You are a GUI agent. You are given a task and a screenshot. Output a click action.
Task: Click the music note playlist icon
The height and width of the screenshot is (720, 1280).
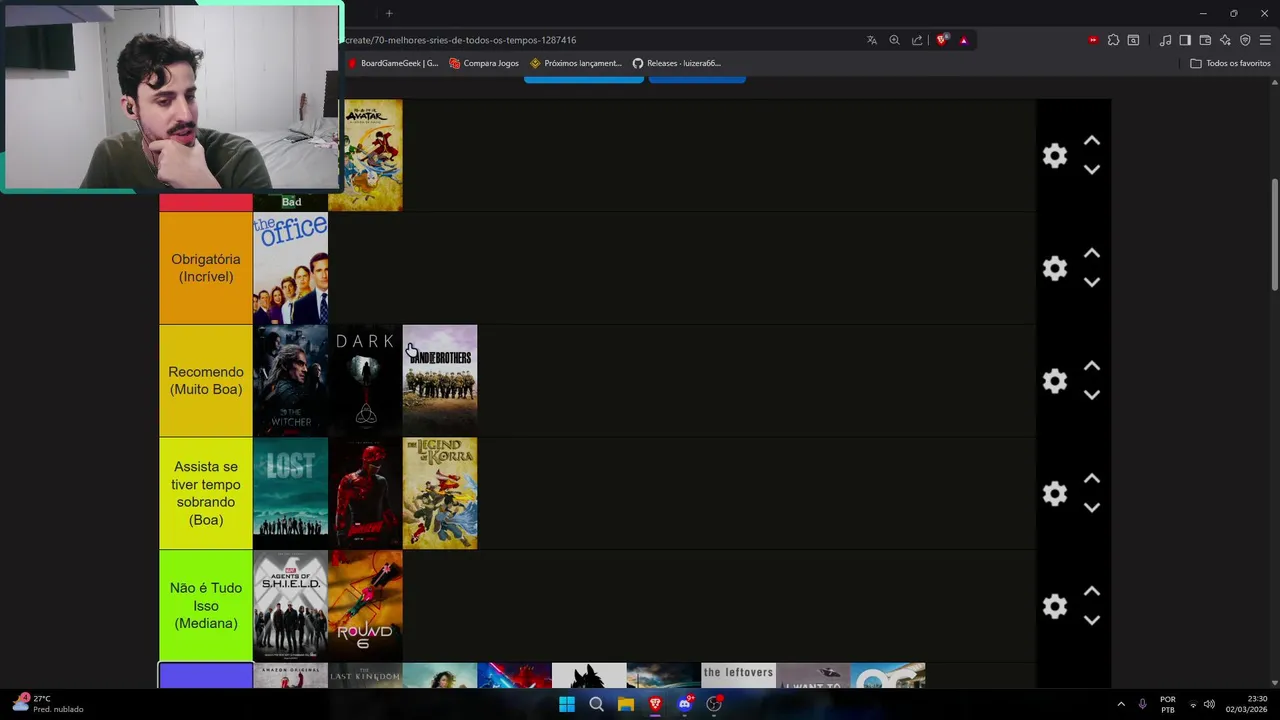[1165, 40]
